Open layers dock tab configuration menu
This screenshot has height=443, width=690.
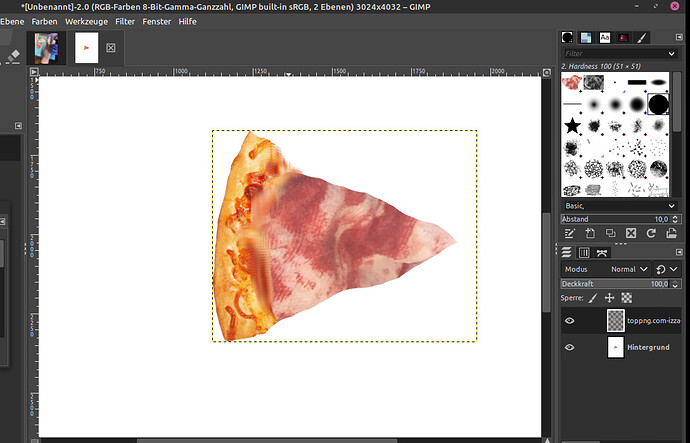point(679,252)
